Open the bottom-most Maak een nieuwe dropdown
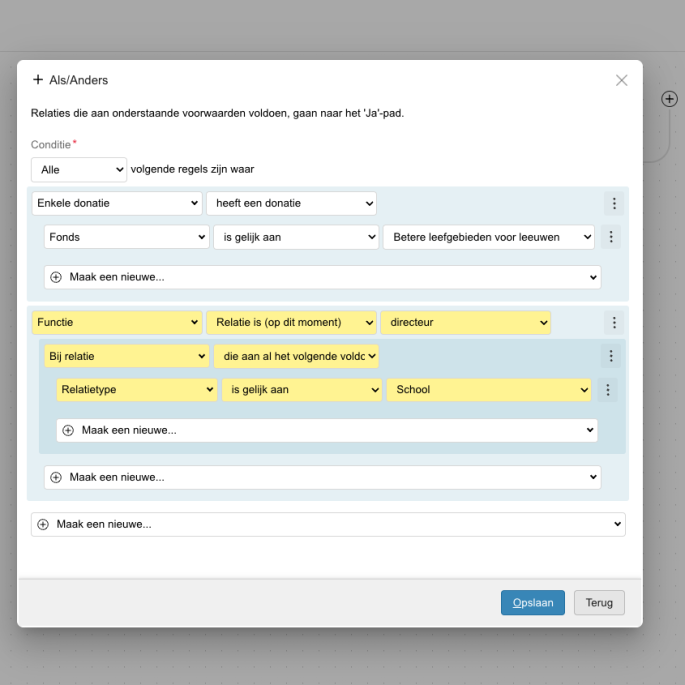Screen dimensions: 685x685 point(328,524)
